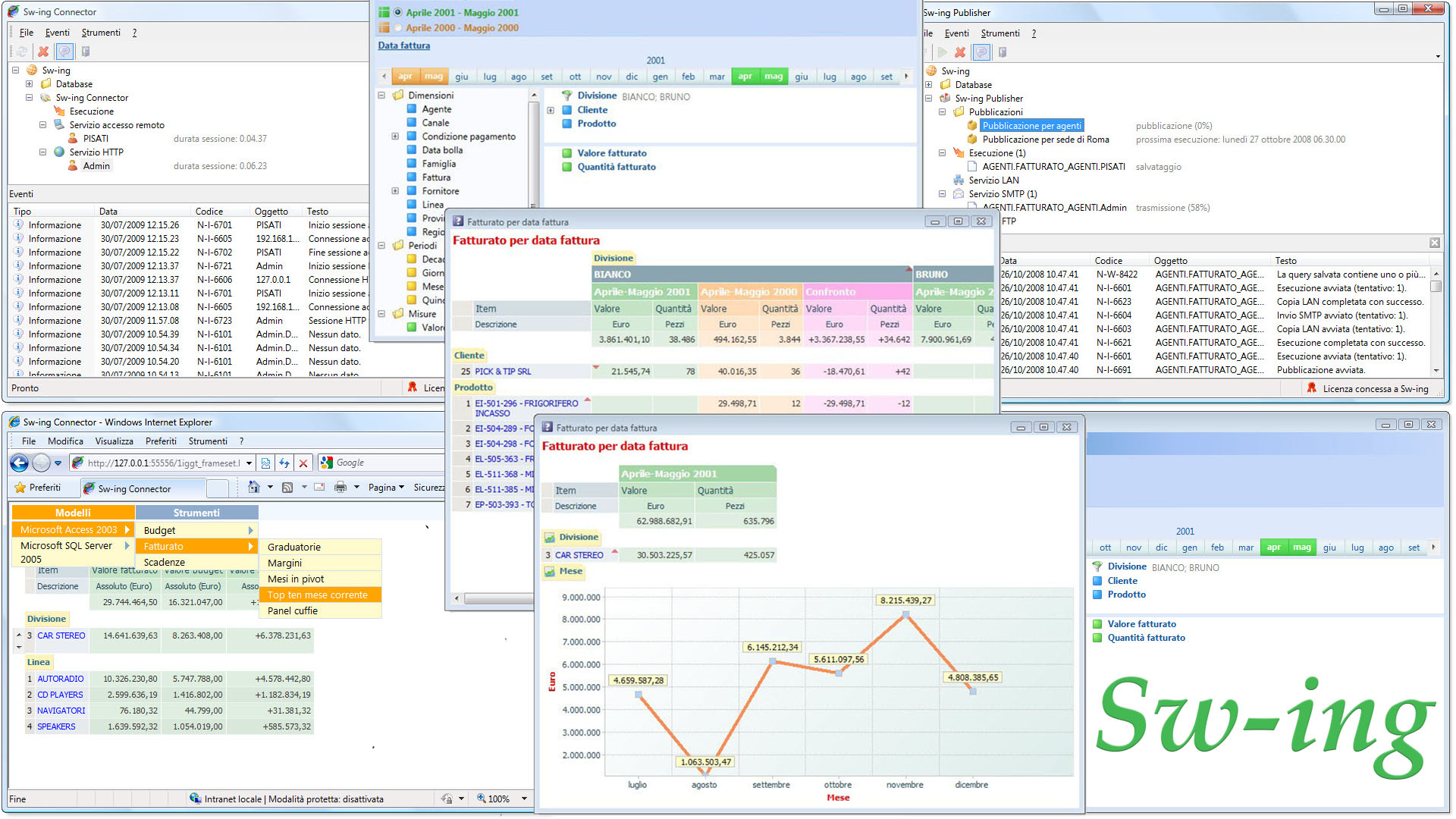
Task: Select 'Top ten mese corrente' submenu entry
Action: [x=319, y=595]
